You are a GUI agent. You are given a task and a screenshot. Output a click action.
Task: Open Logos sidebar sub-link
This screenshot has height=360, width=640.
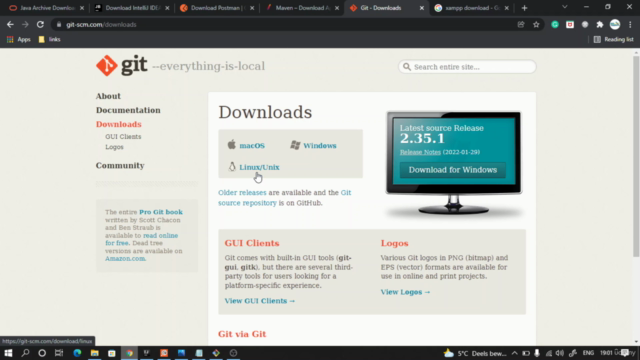pos(114,147)
